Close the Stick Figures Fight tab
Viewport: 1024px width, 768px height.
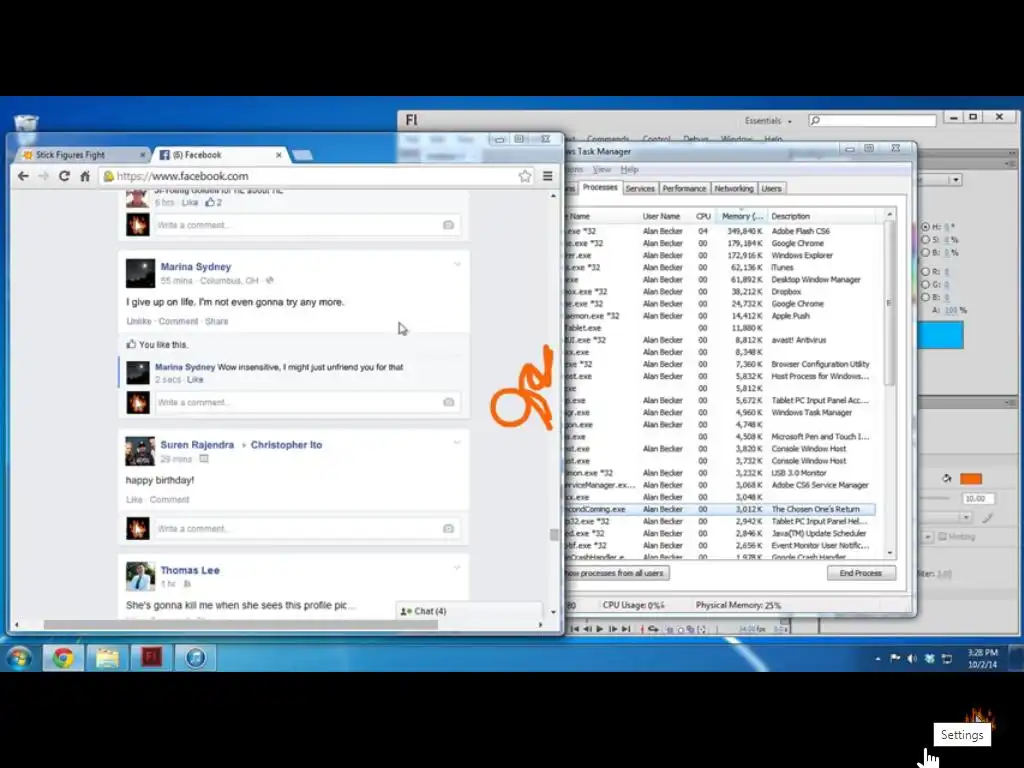[142, 155]
